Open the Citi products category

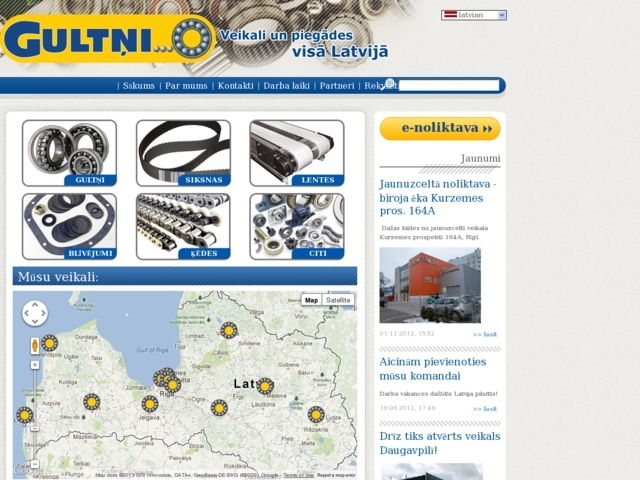(297, 227)
